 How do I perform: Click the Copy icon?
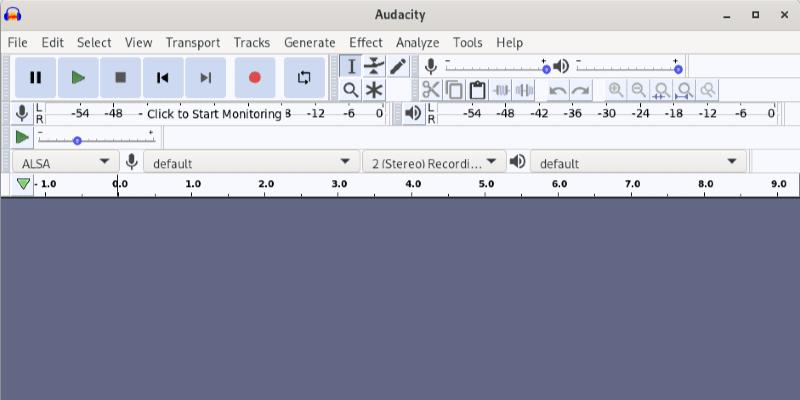point(454,90)
